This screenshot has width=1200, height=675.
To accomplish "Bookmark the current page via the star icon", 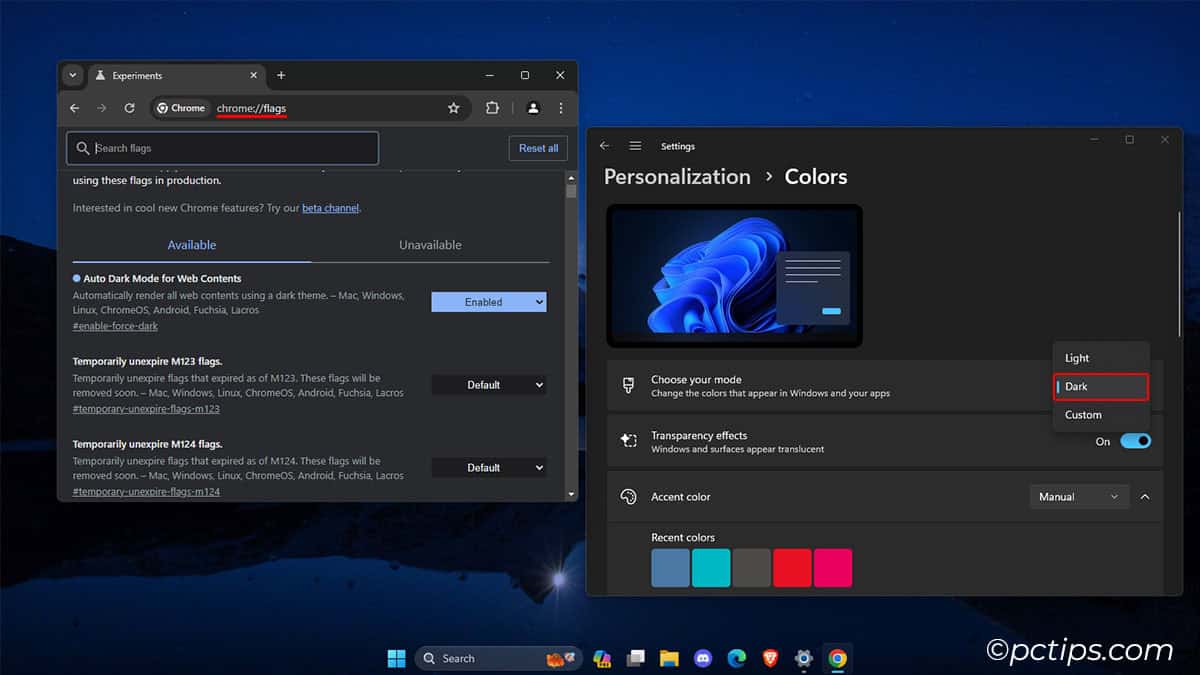I will tap(454, 108).
